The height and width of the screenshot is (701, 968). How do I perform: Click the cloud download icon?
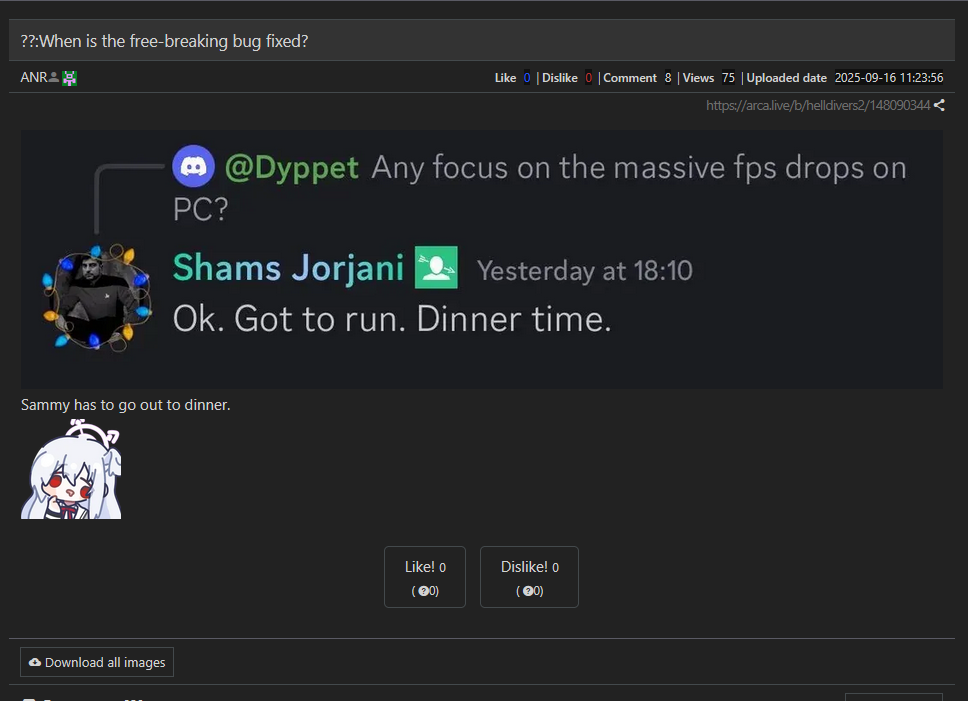coord(35,662)
